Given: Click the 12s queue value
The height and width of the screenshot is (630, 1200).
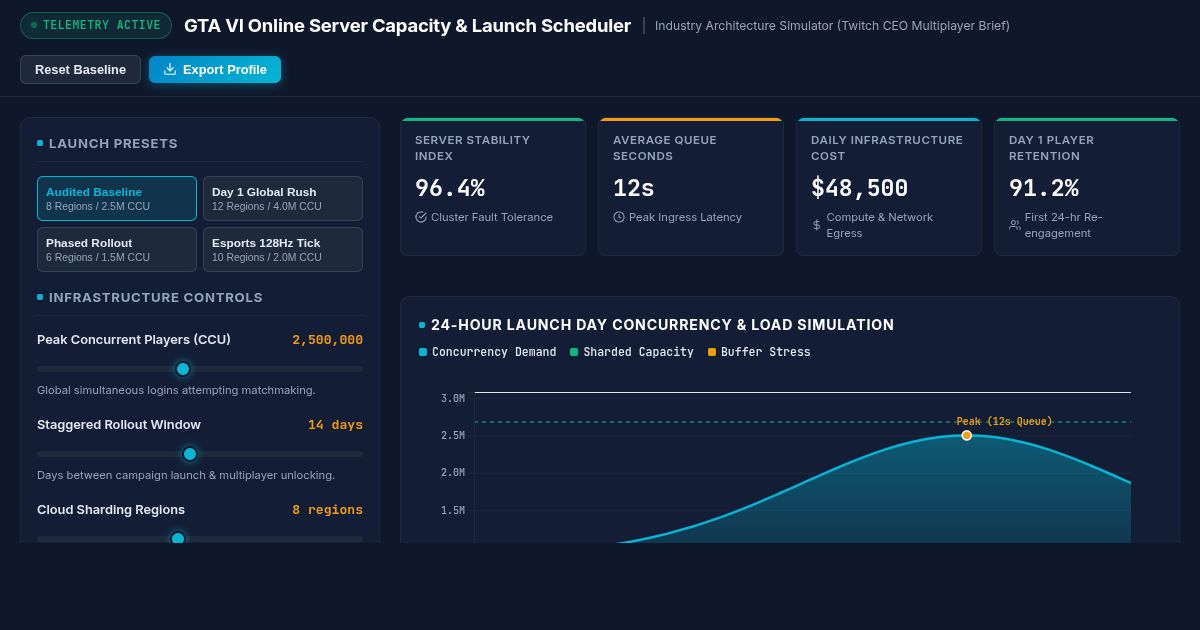Looking at the screenshot, I should (634, 188).
